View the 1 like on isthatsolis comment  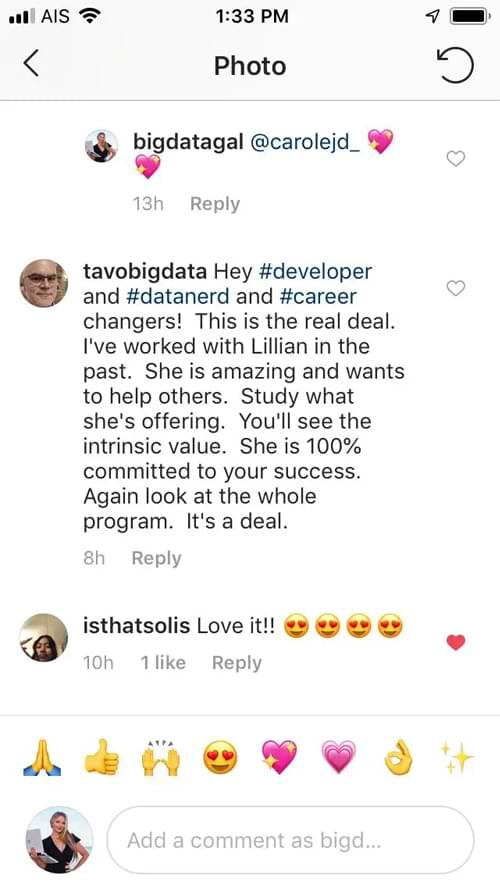point(163,662)
